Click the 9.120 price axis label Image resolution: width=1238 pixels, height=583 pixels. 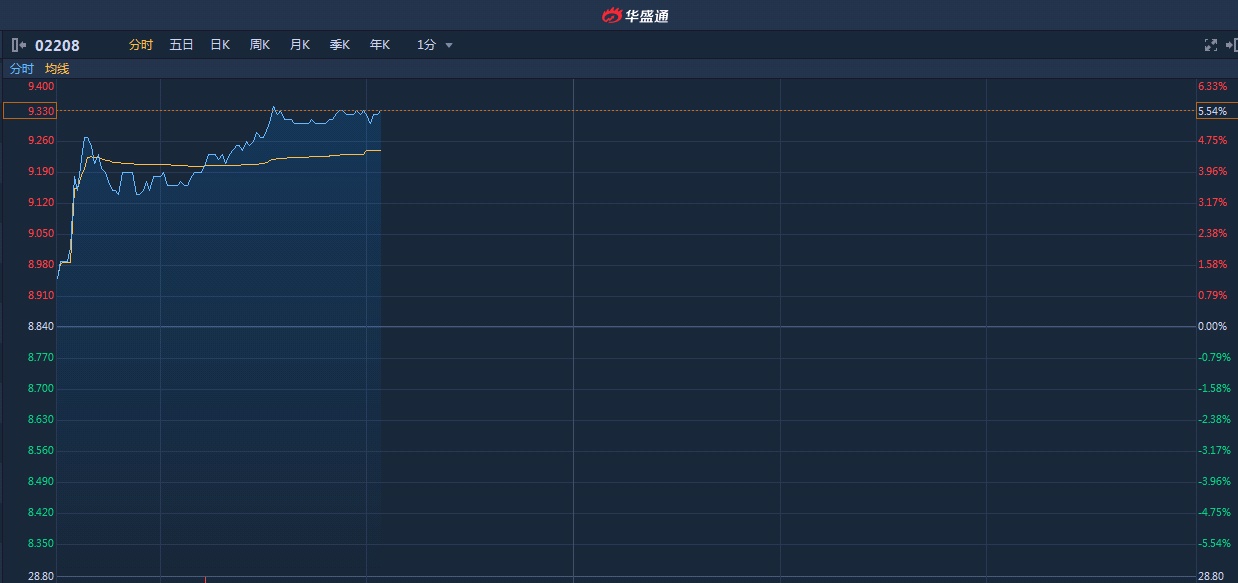click(41, 202)
